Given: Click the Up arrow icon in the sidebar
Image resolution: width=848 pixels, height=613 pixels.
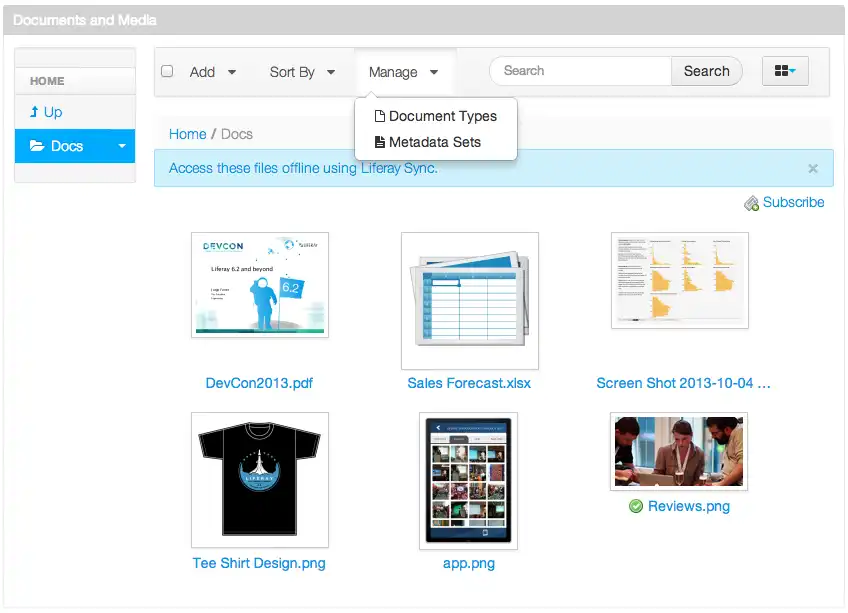Looking at the screenshot, I should tap(36, 112).
